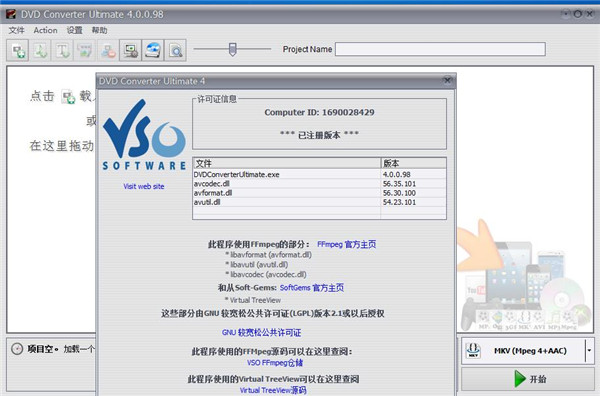The width and height of the screenshot is (600, 396).
Task: Expand the output format dropdown arrow
Action: 589,350
